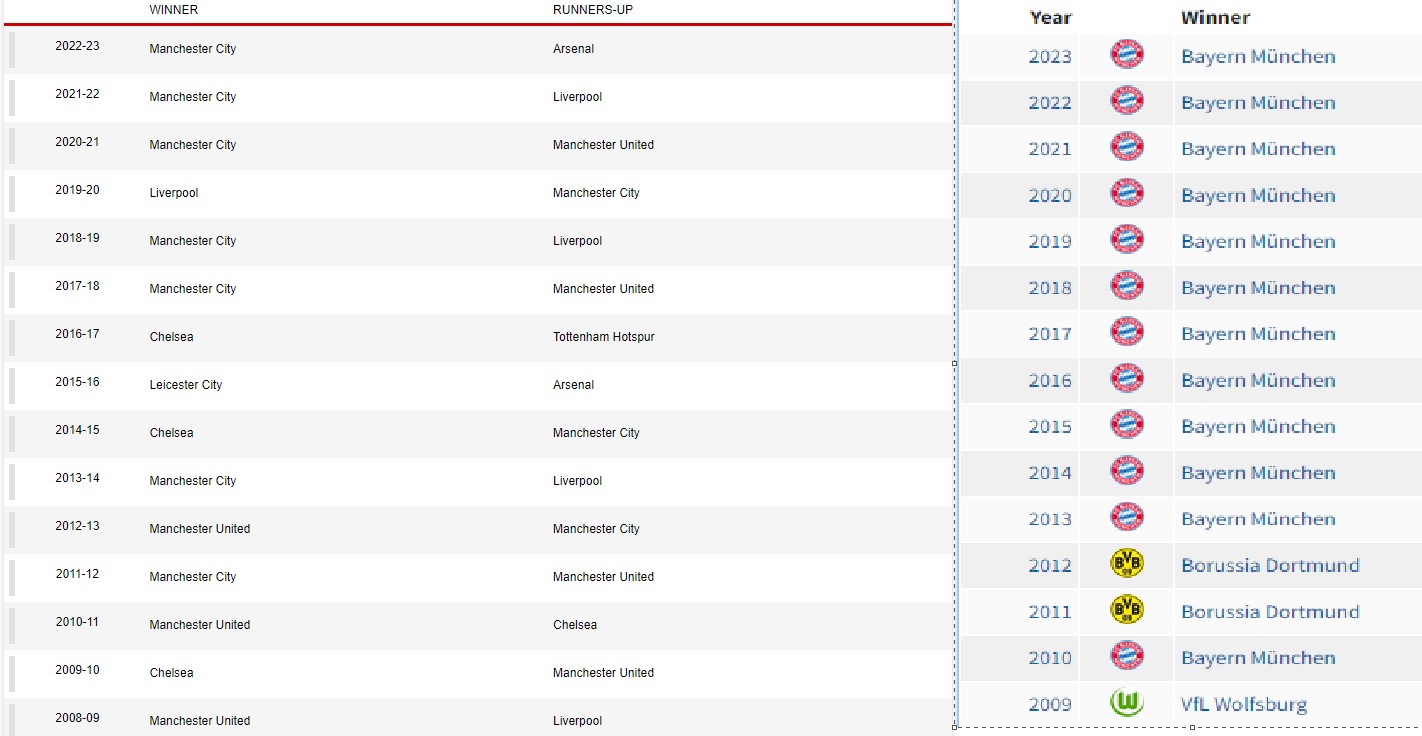Click the year 2016 link
Image resolution: width=1422 pixels, height=736 pixels.
(1050, 380)
